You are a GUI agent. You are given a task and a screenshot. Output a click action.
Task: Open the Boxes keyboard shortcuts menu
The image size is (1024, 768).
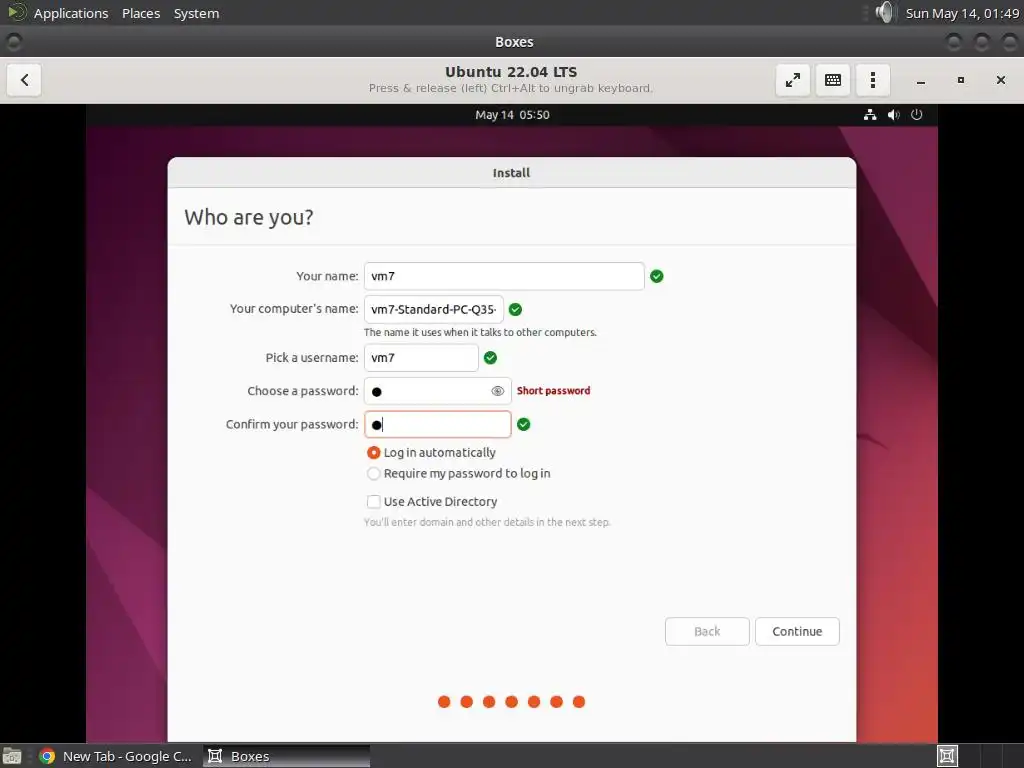tap(833, 80)
